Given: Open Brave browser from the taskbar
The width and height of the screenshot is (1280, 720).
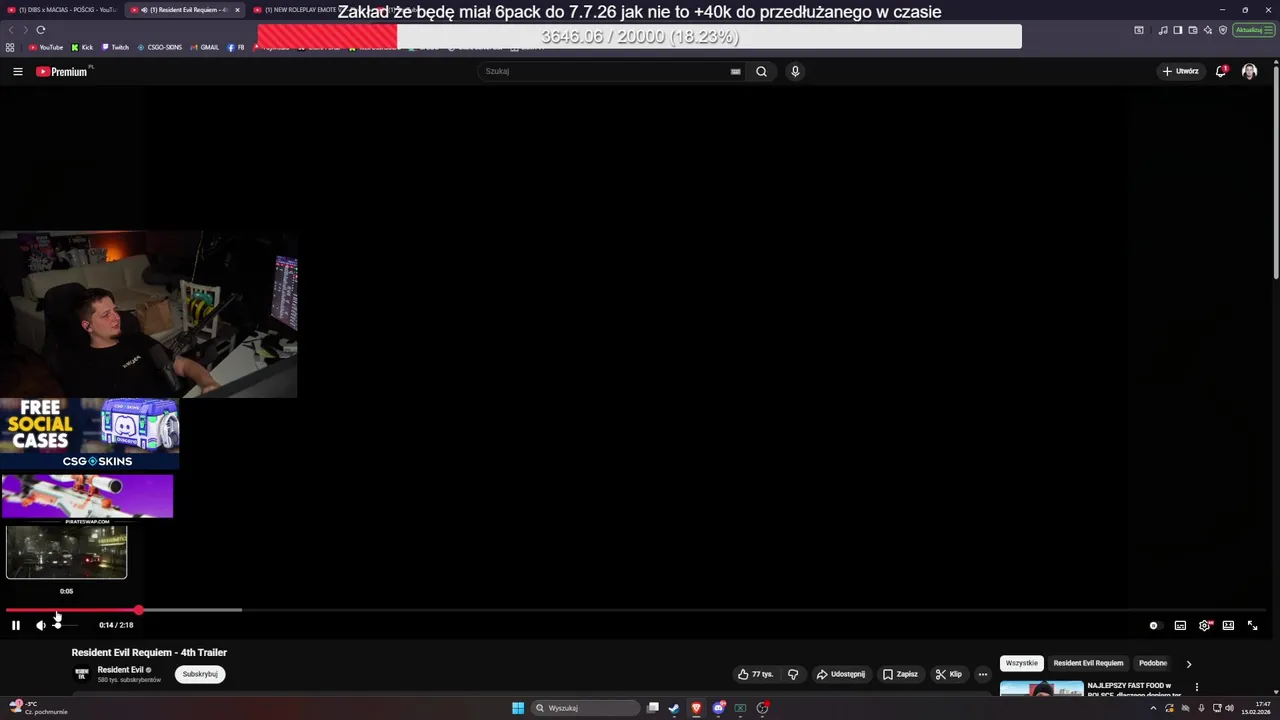Looking at the screenshot, I should (x=696, y=708).
